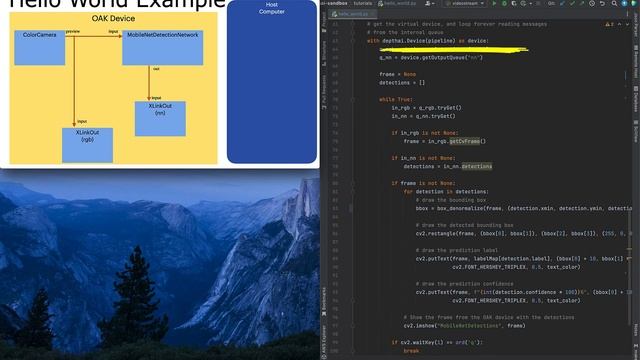Open the Remote Host side tab
The image size is (640, 360).
click(636, 61)
